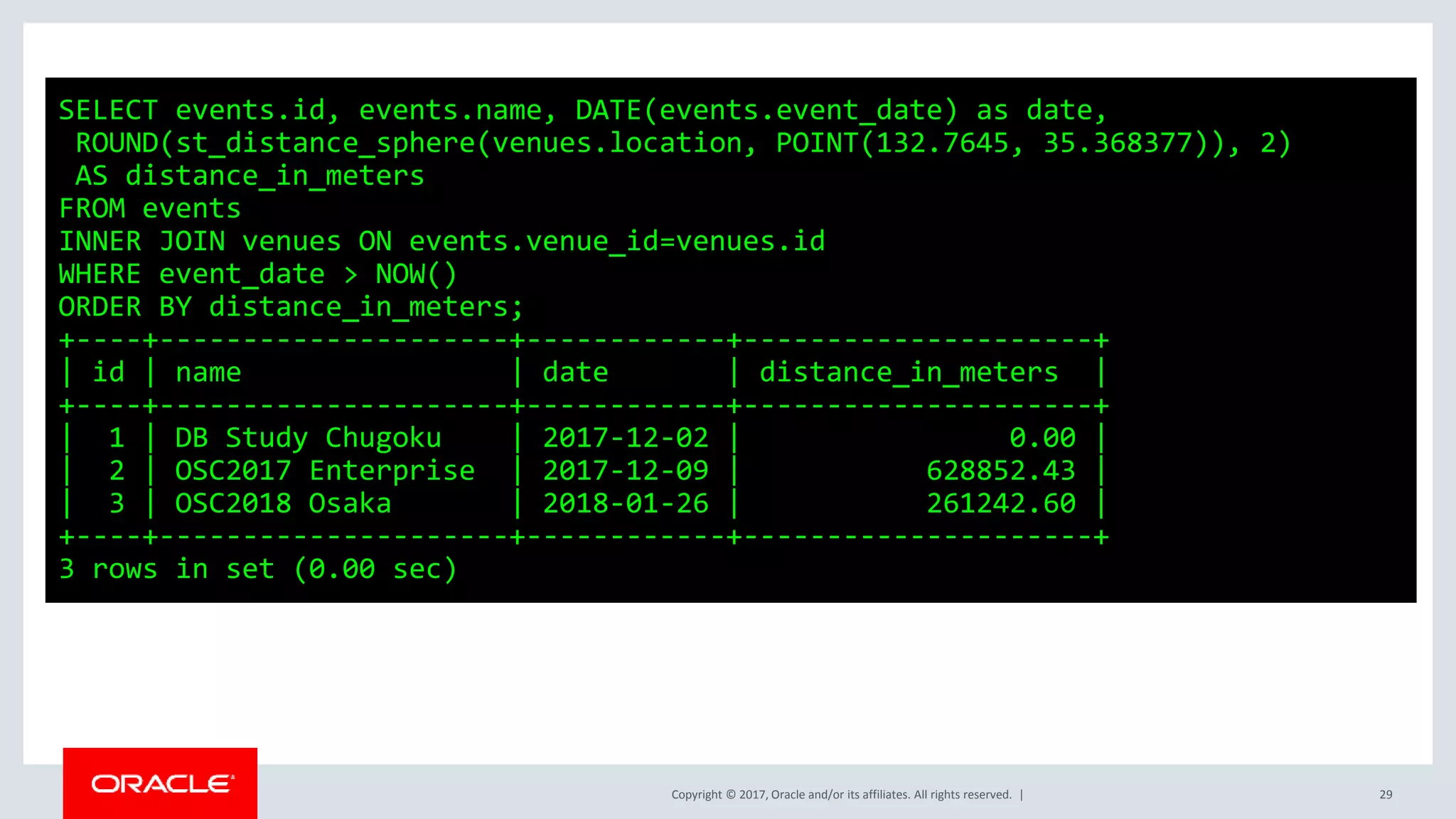
Task: Click the OSC2018 Osaka event name
Action: pos(283,503)
